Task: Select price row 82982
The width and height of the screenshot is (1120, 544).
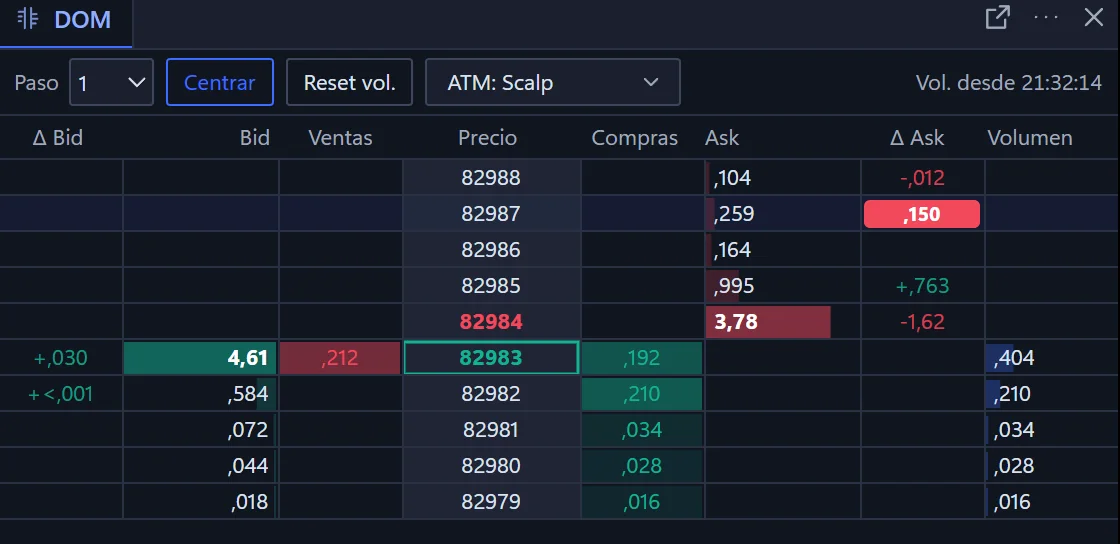Action: 491,394
